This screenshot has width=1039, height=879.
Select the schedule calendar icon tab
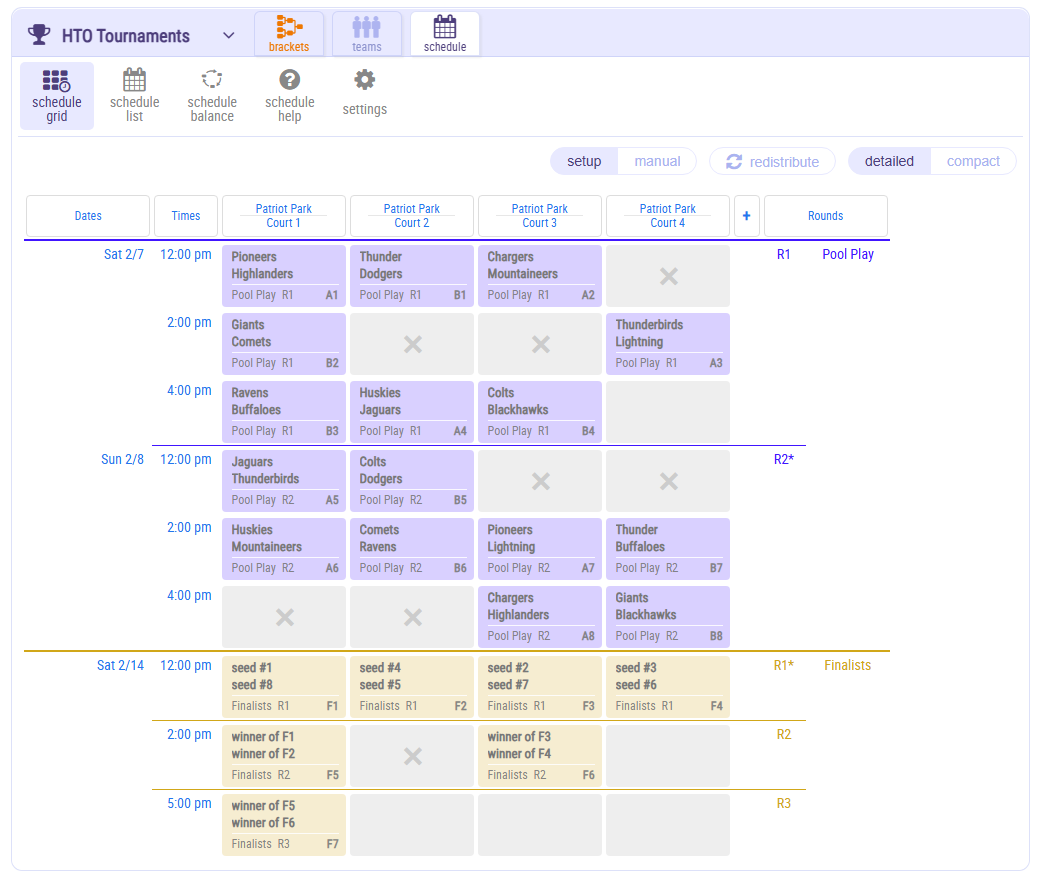(445, 34)
